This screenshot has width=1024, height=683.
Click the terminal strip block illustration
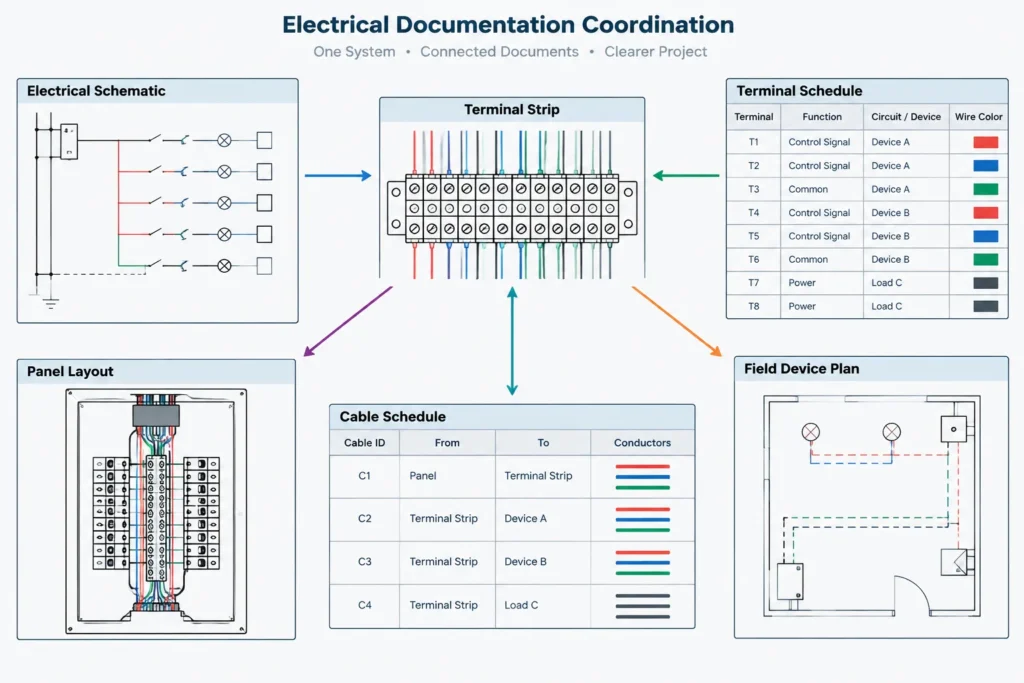point(512,208)
